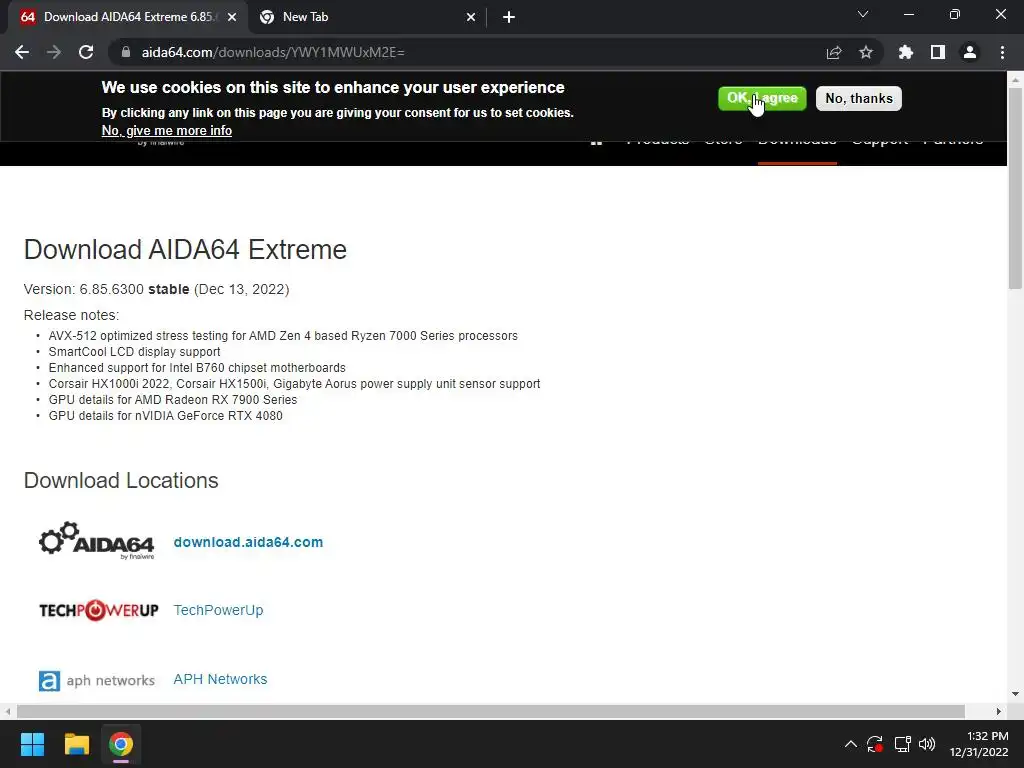Image resolution: width=1024 pixels, height=768 pixels.
Task: Open the TechPowerUp download link
Action: [218, 610]
